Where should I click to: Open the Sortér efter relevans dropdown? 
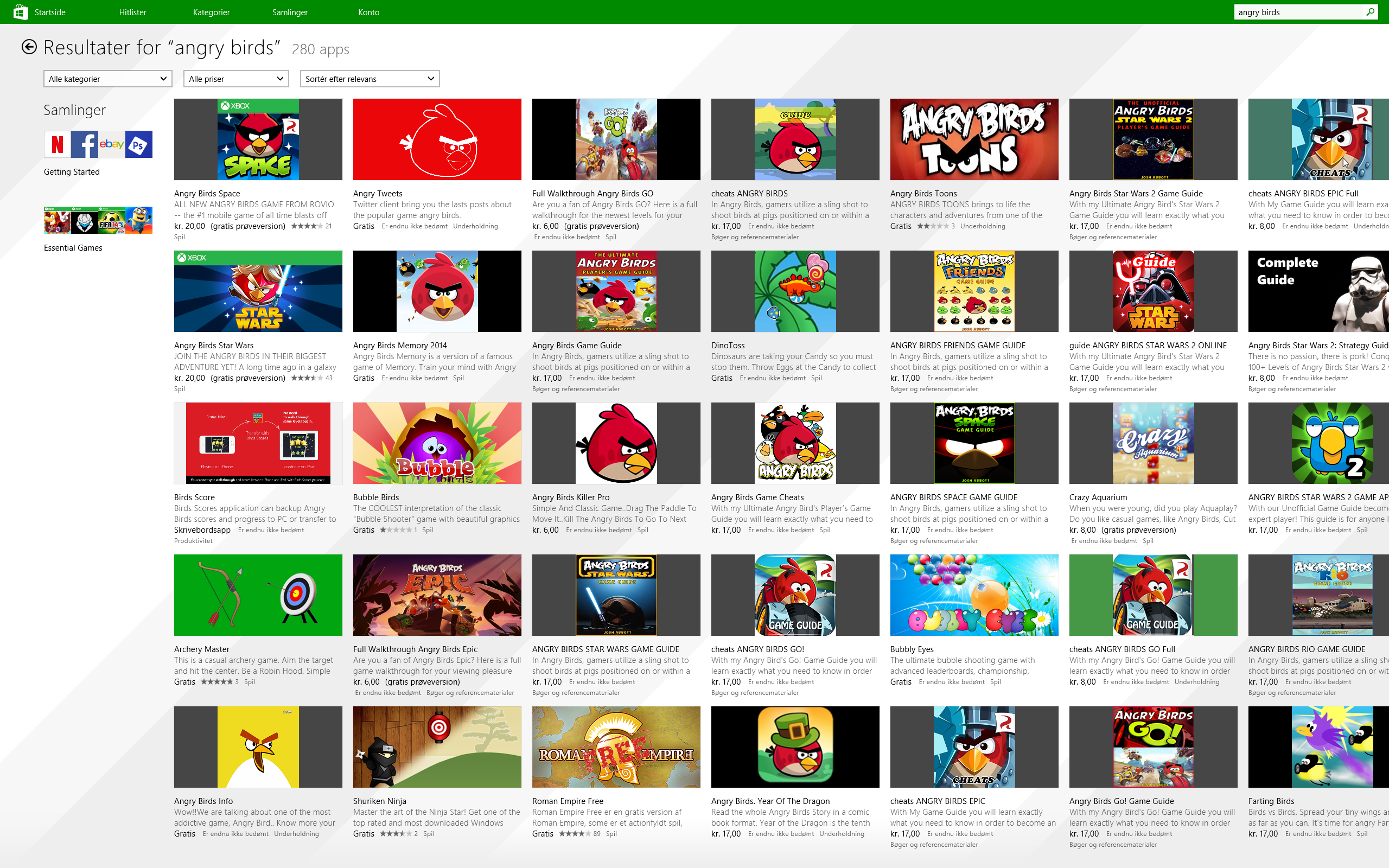click(369, 79)
